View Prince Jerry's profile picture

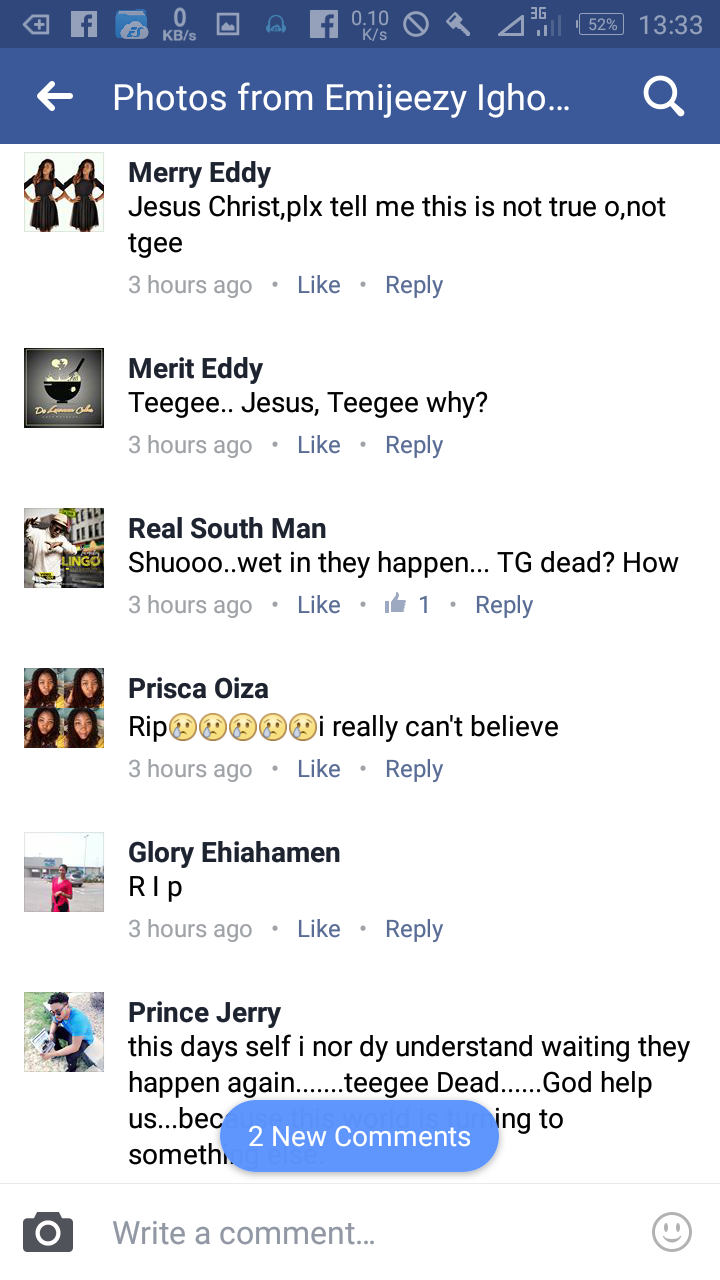(x=64, y=1032)
